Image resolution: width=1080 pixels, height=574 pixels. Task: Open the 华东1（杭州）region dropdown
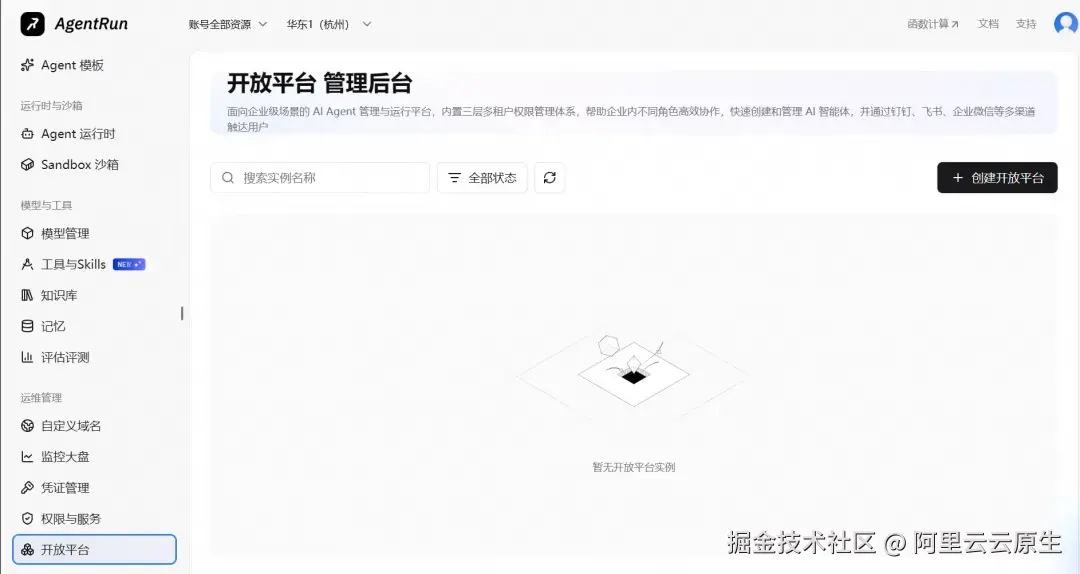click(x=329, y=24)
